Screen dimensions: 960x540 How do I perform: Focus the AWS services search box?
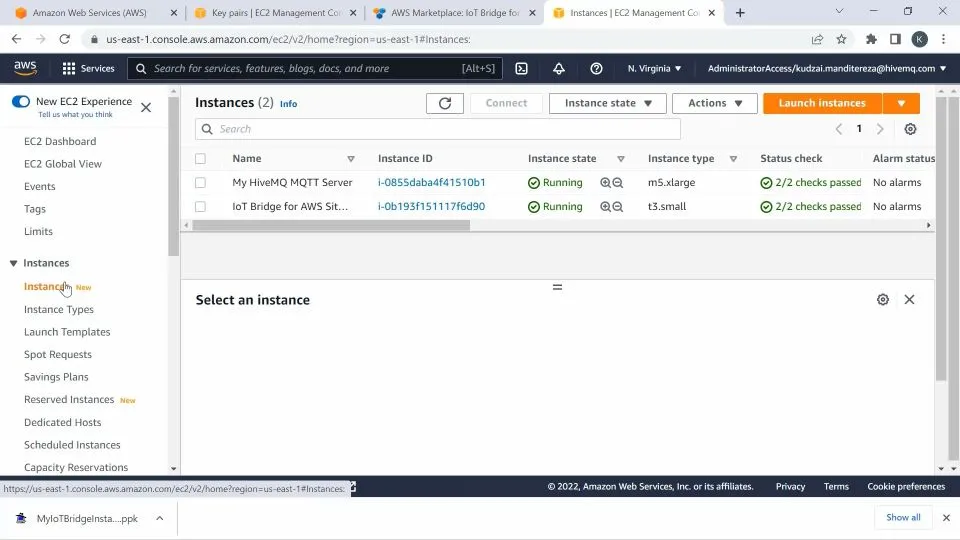[x=315, y=69]
